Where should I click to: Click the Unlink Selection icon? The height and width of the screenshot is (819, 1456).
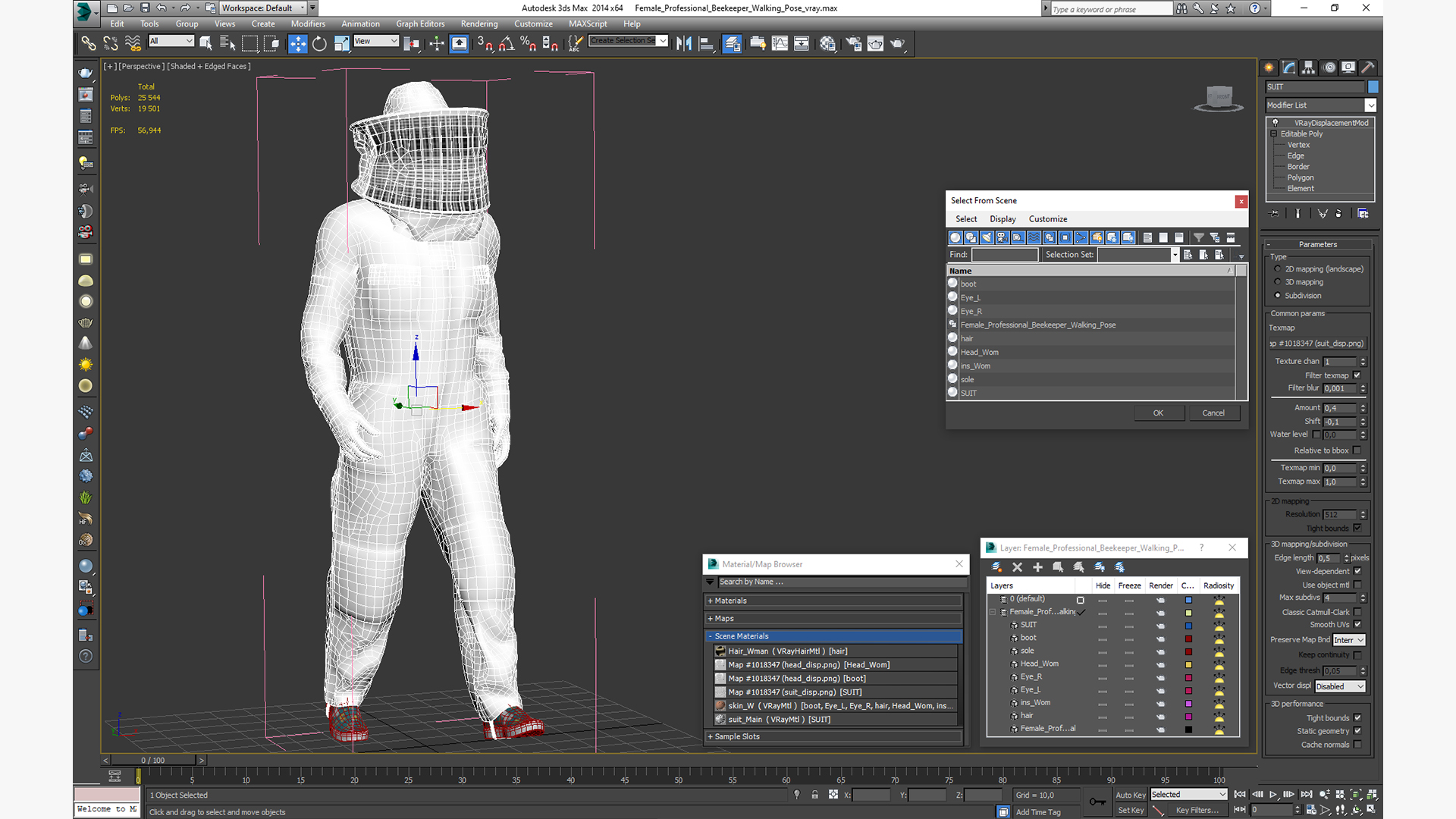point(111,44)
